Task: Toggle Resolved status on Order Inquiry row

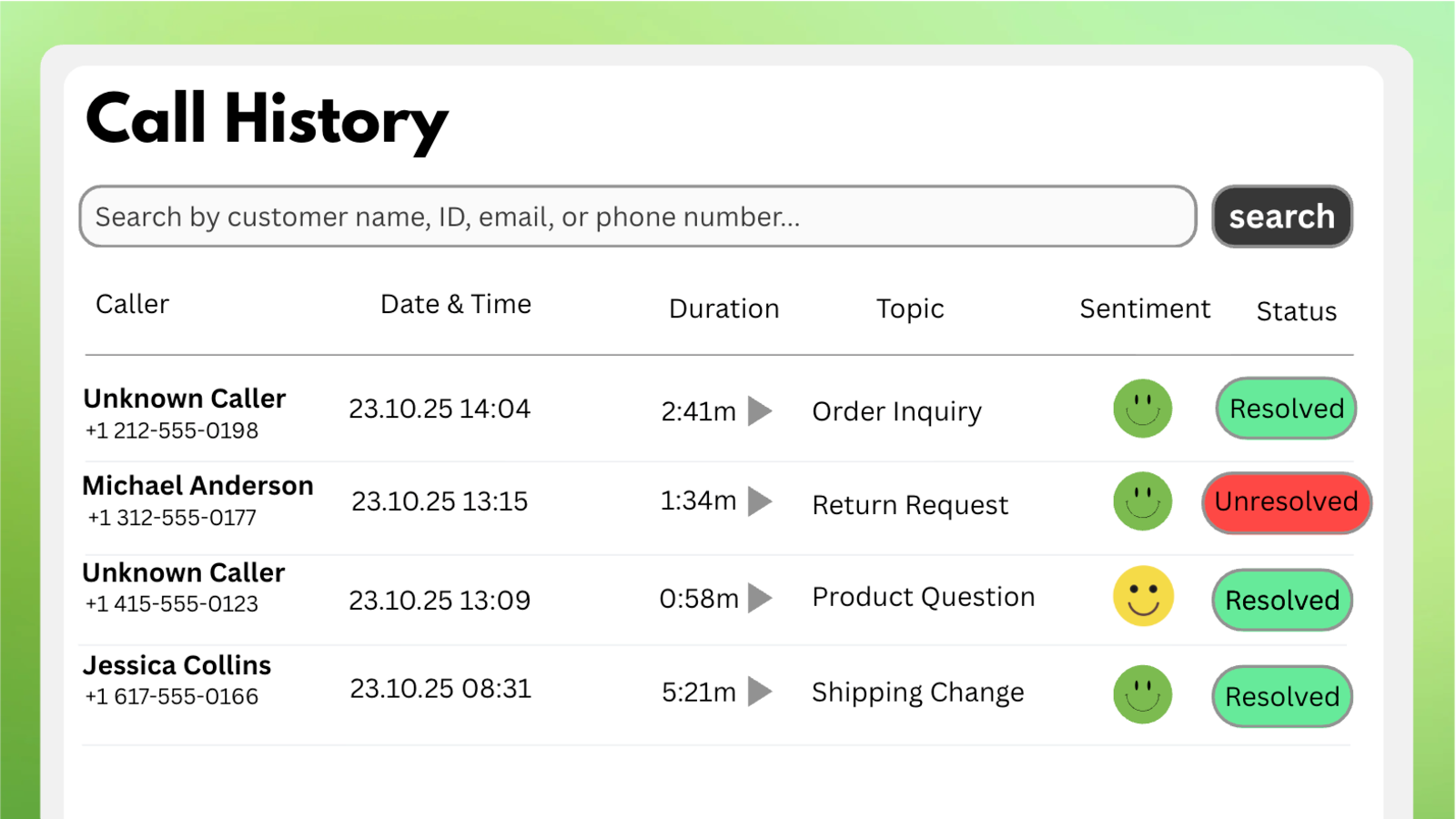Action: 1286,409
